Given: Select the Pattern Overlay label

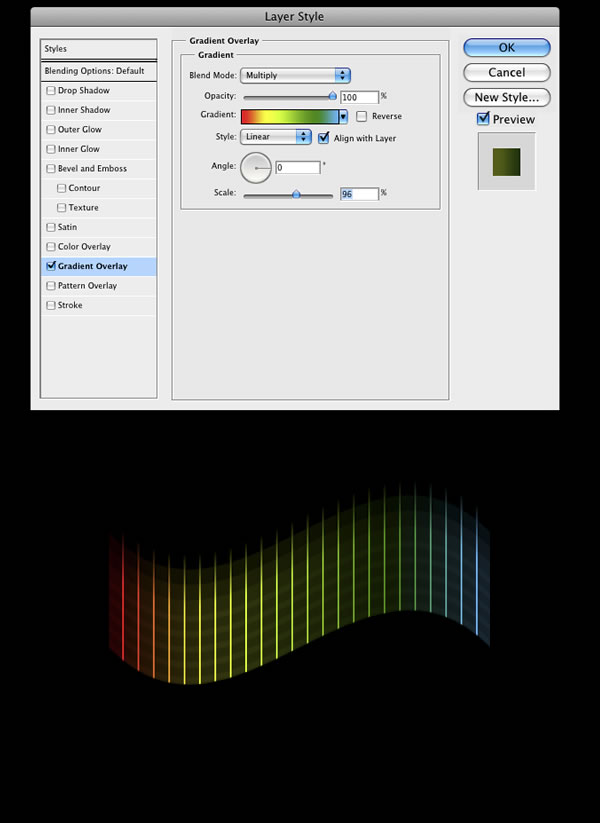Looking at the screenshot, I should [x=87, y=286].
